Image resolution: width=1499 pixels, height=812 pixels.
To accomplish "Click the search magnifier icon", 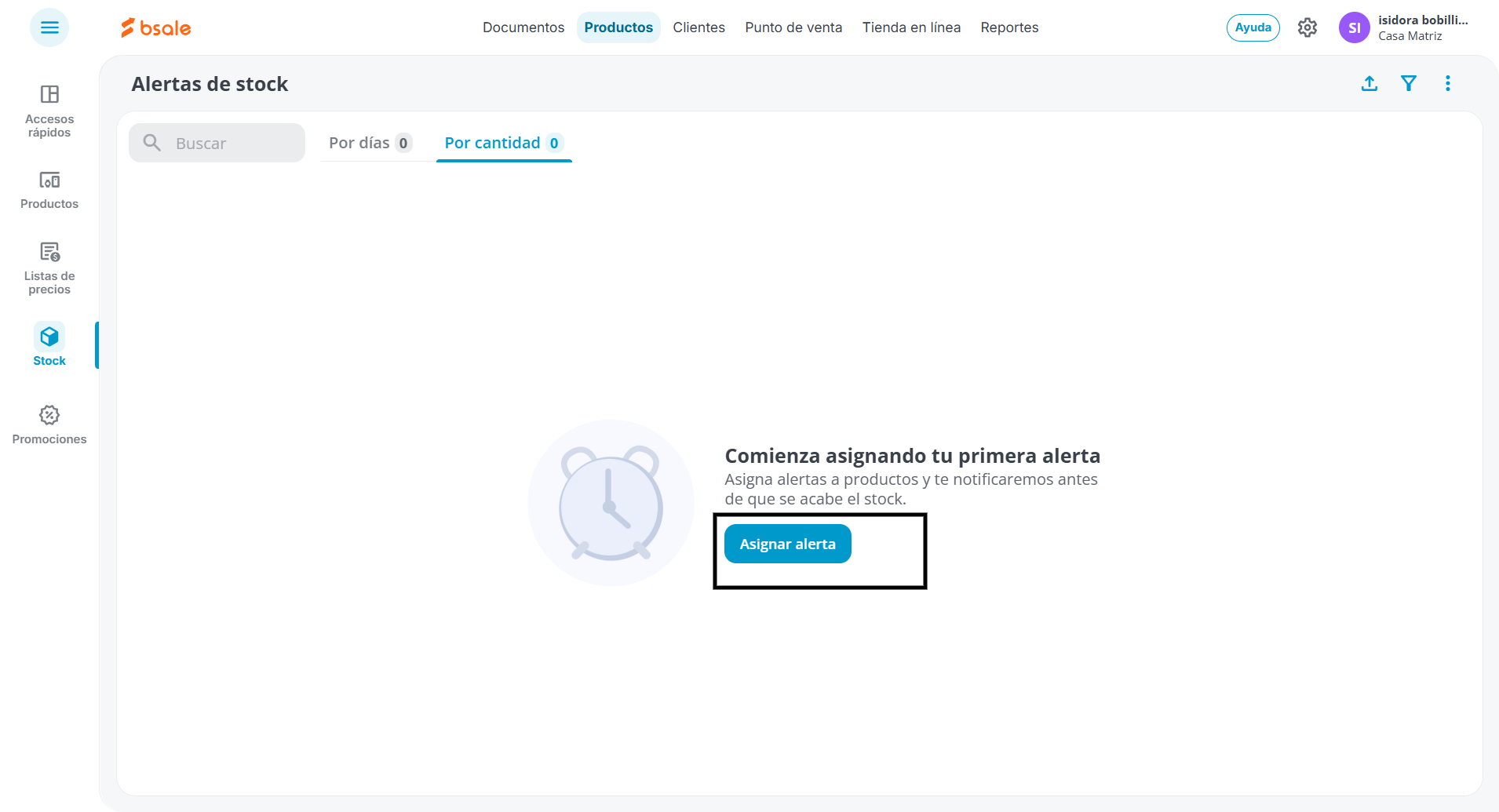I will (152, 143).
